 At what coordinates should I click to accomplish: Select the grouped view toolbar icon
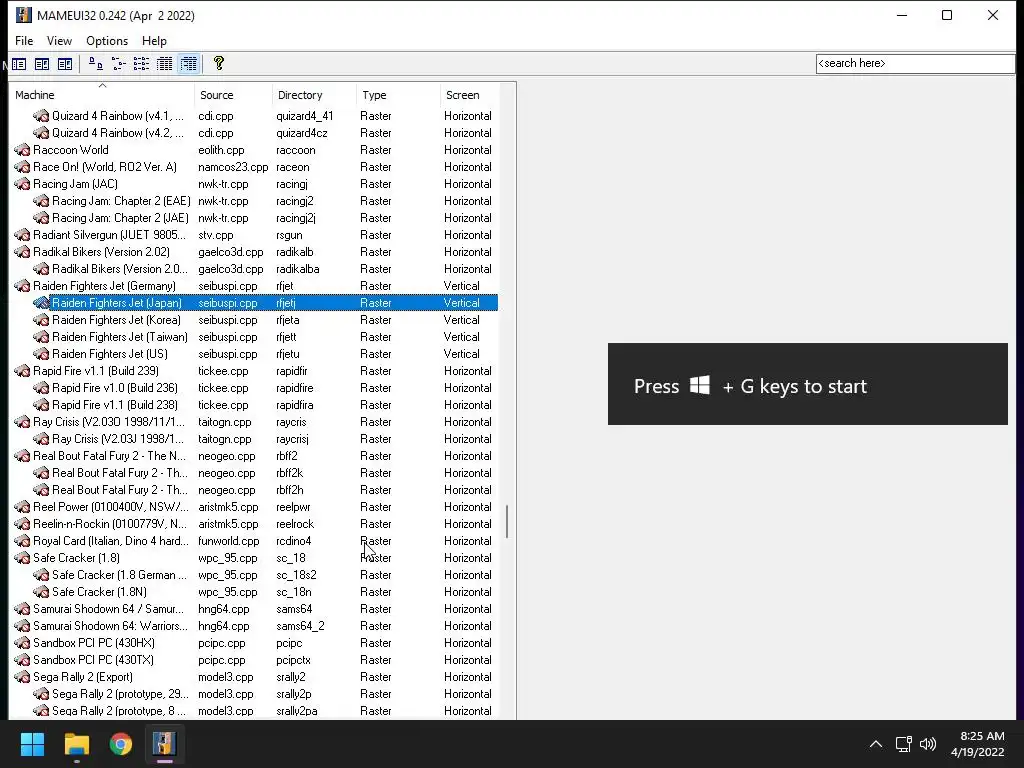(x=188, y=63)
